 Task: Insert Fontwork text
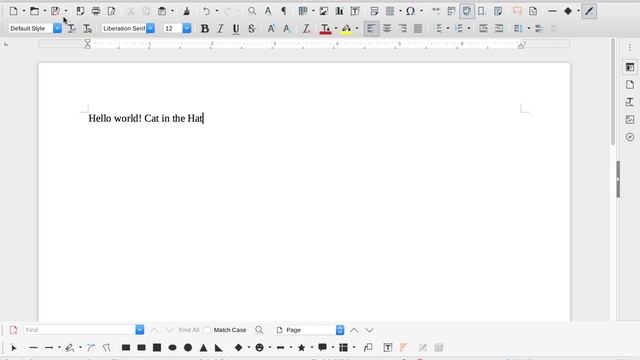pos(403,348)
